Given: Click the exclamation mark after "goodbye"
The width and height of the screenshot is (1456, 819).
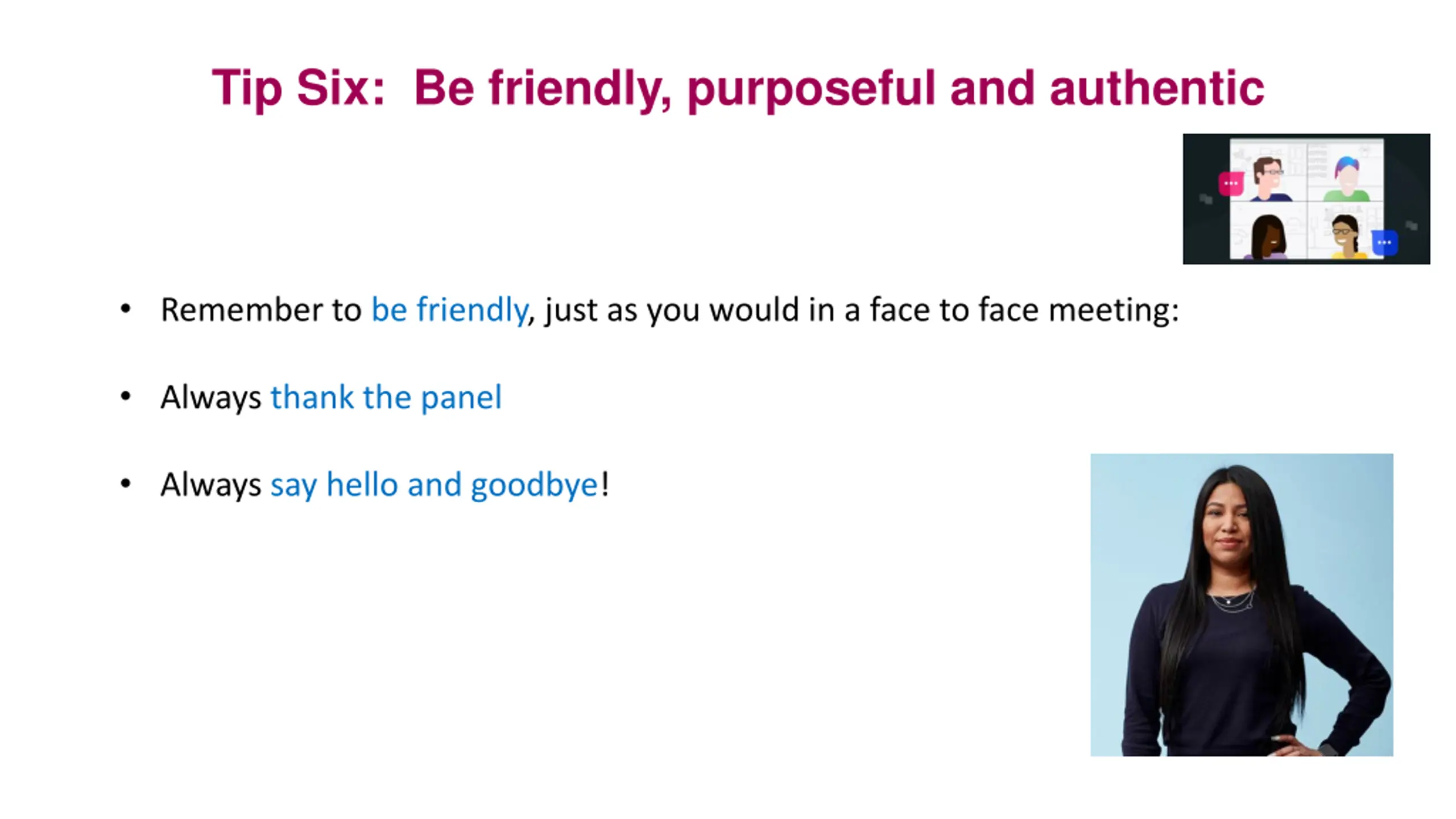Looking at the screenshot, I should click(605, 484).
